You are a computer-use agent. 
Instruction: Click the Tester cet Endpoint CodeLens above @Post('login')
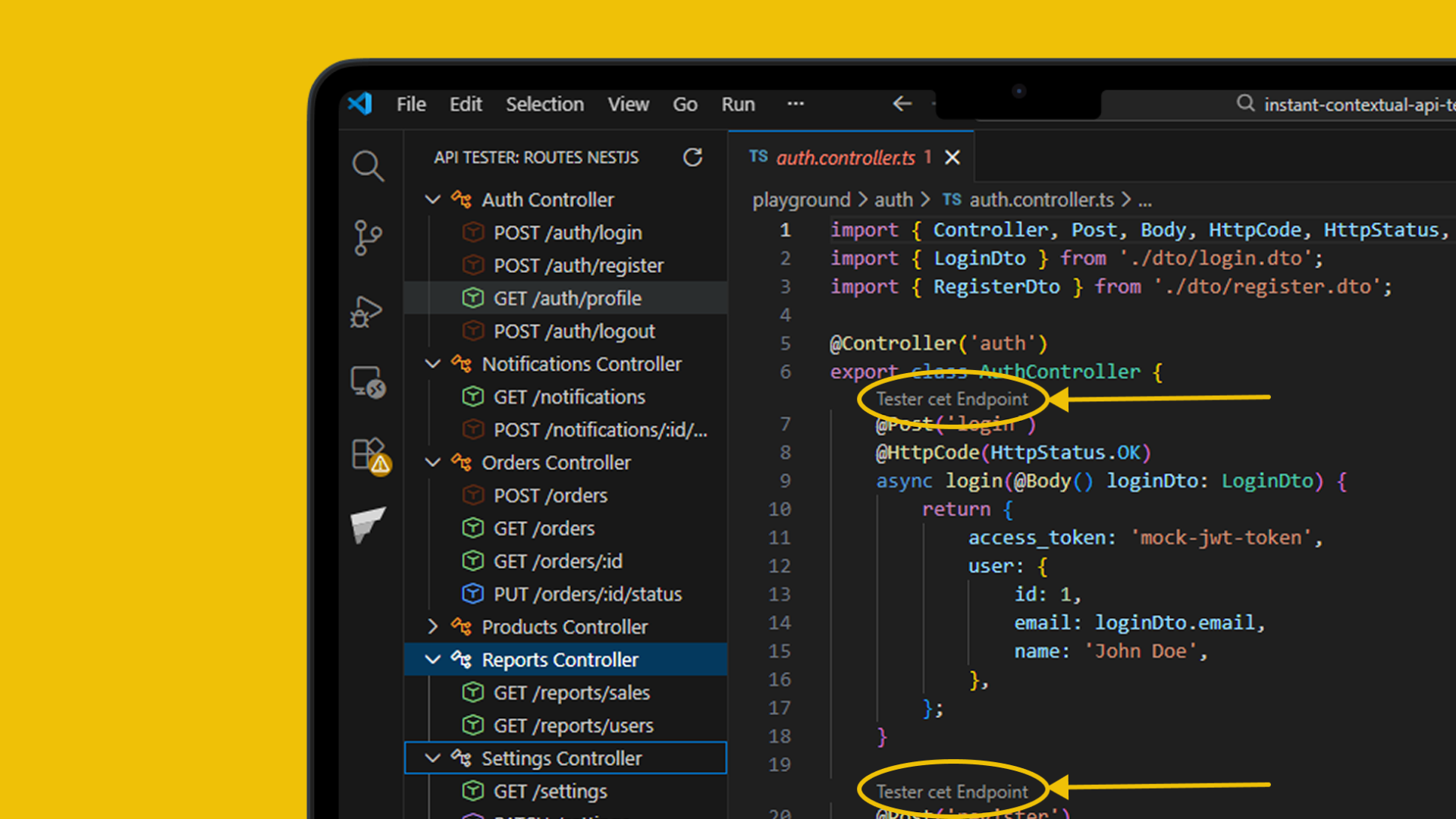952,398
